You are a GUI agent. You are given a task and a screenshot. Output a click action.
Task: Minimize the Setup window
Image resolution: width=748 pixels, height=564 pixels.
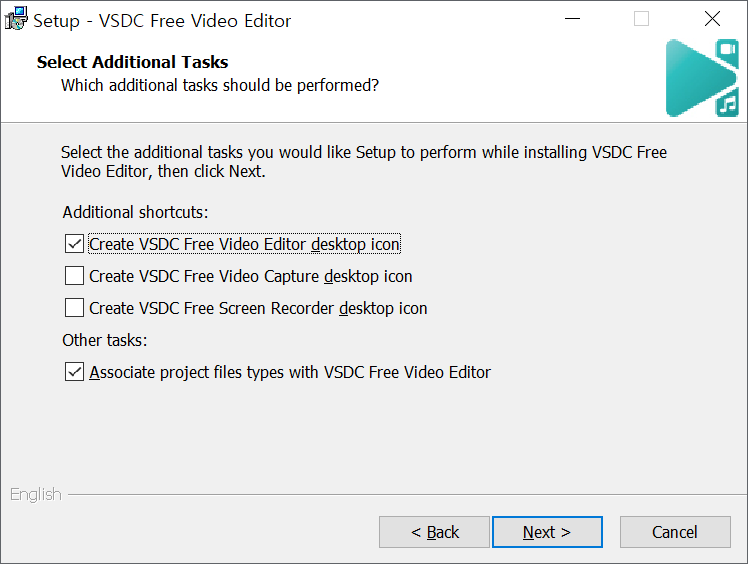571,19
